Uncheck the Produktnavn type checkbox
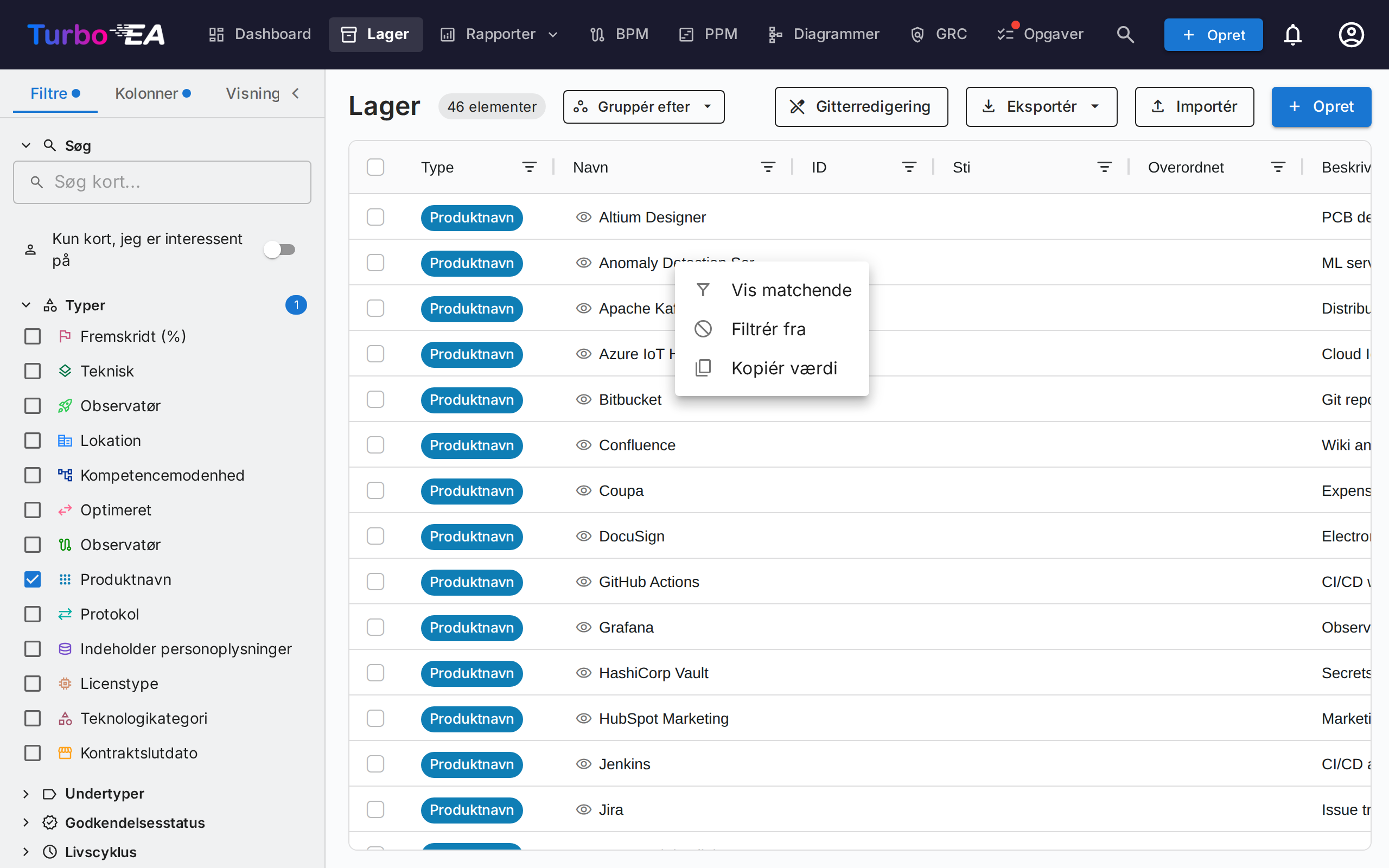The width and height of the screenshot is (1389, 868). (x=33, y=580)
